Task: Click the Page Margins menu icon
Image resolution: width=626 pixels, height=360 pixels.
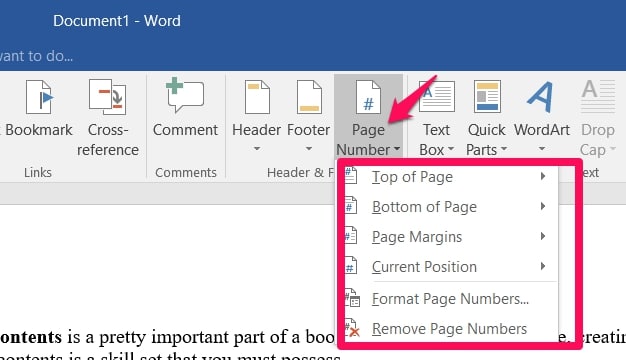Action: pos(351,236)
